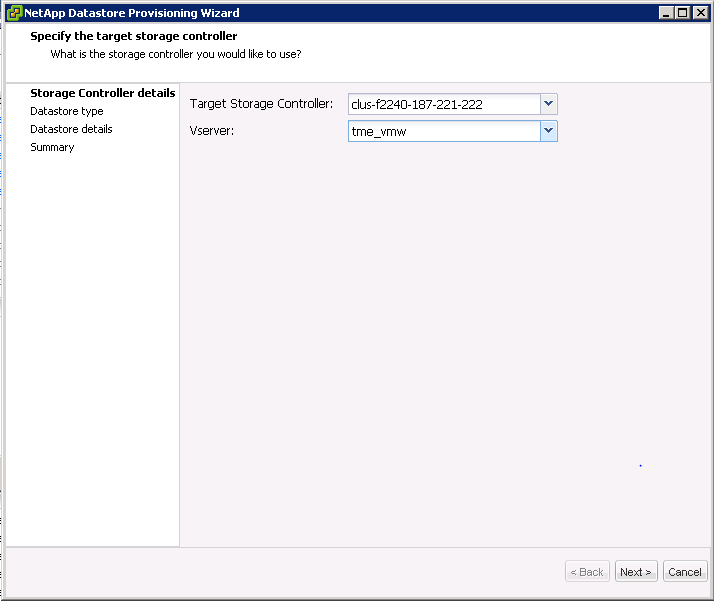Maximize the Provisioning Wizard window
The width and height of the screenshot is (714, 601).
click(x=683, y=13)
